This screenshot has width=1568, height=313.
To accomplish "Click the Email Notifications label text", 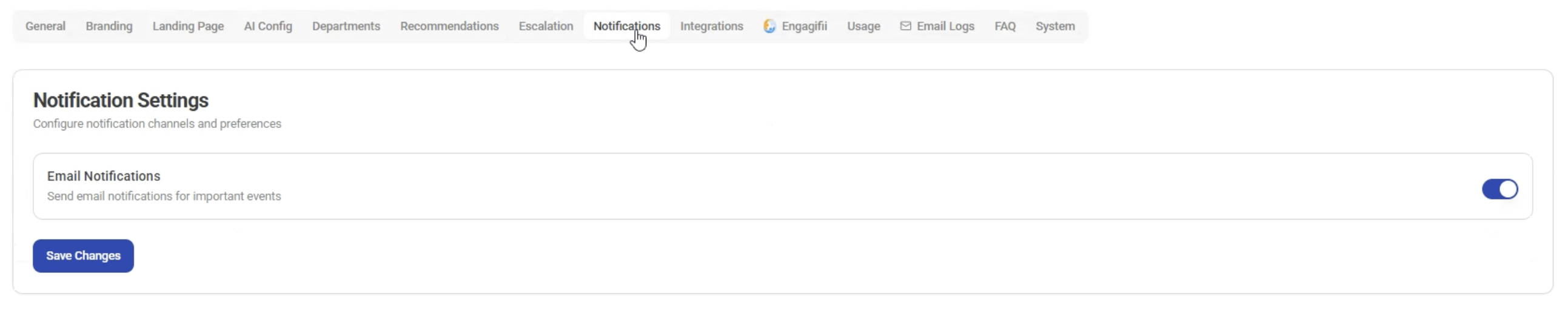I will point(104,176).
